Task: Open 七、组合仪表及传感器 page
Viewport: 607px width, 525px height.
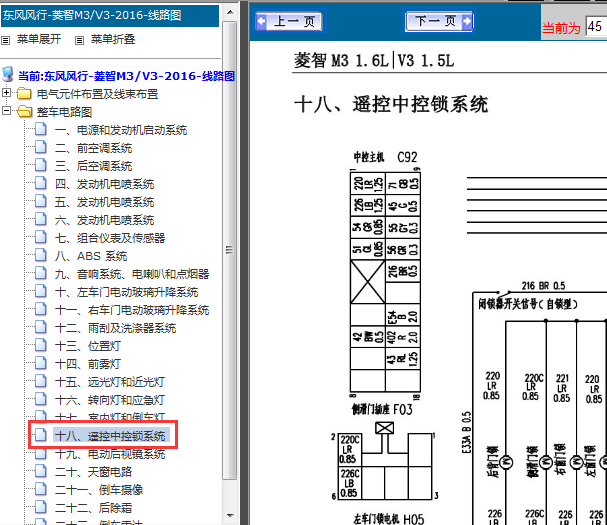Action: click(x=110, y=238)
